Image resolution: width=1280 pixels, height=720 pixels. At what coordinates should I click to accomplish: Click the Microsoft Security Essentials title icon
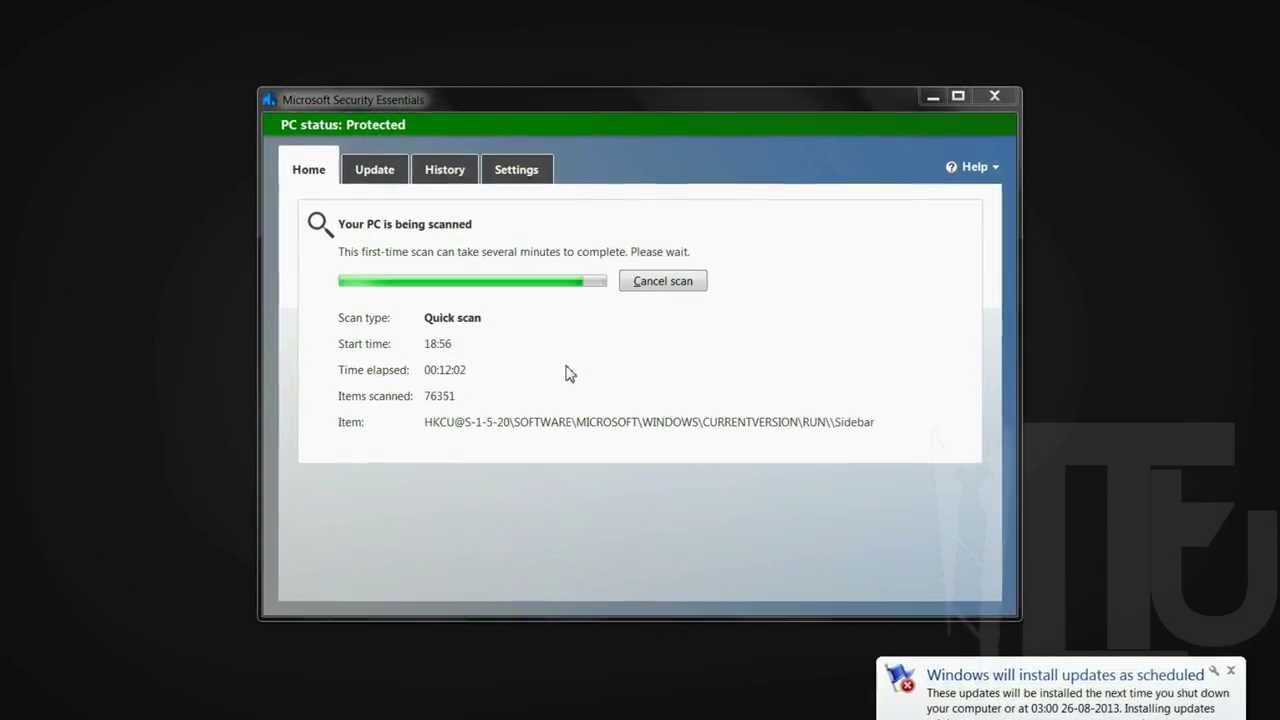pos(269,100)
